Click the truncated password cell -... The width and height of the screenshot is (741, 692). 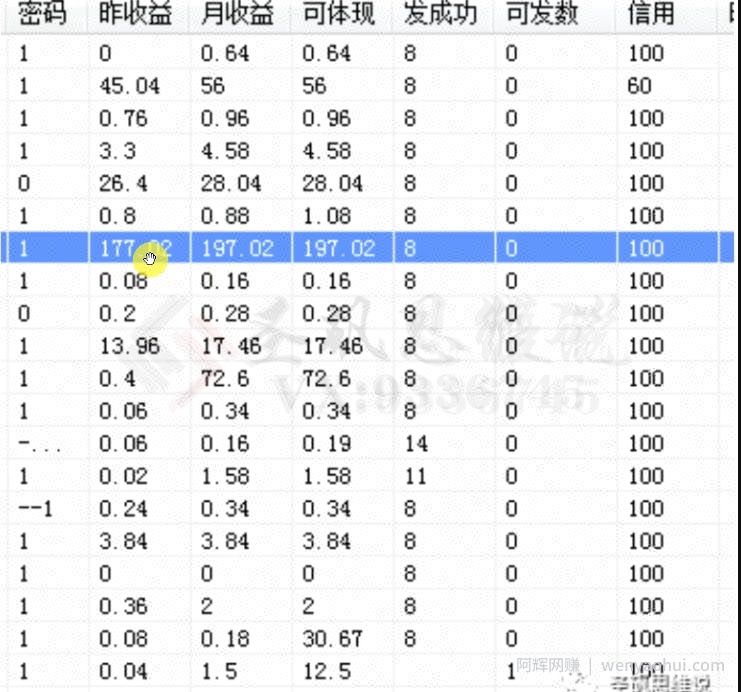[40, 444]
